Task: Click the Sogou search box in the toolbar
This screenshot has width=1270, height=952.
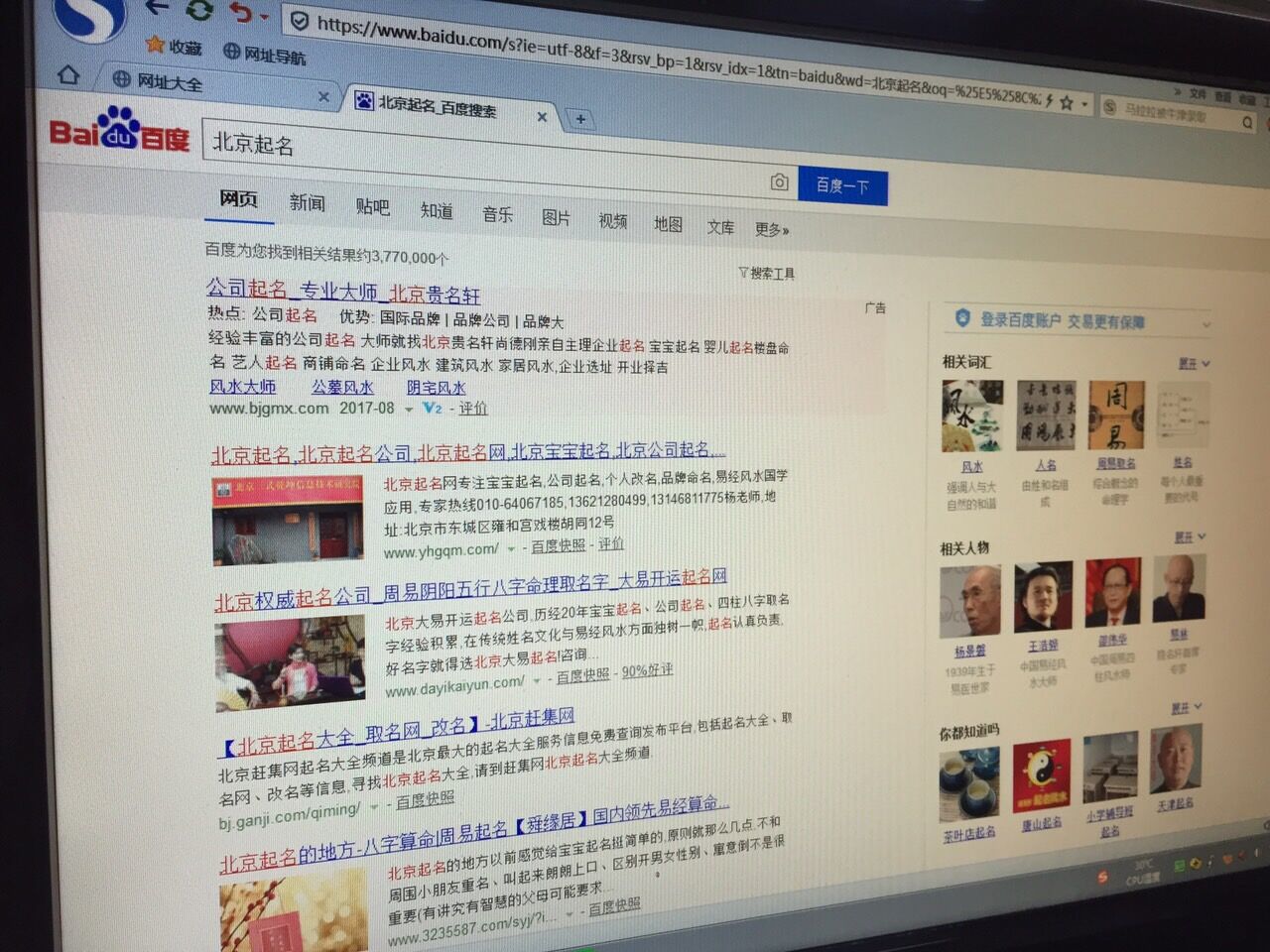Action: click(x=1177, y=114)
